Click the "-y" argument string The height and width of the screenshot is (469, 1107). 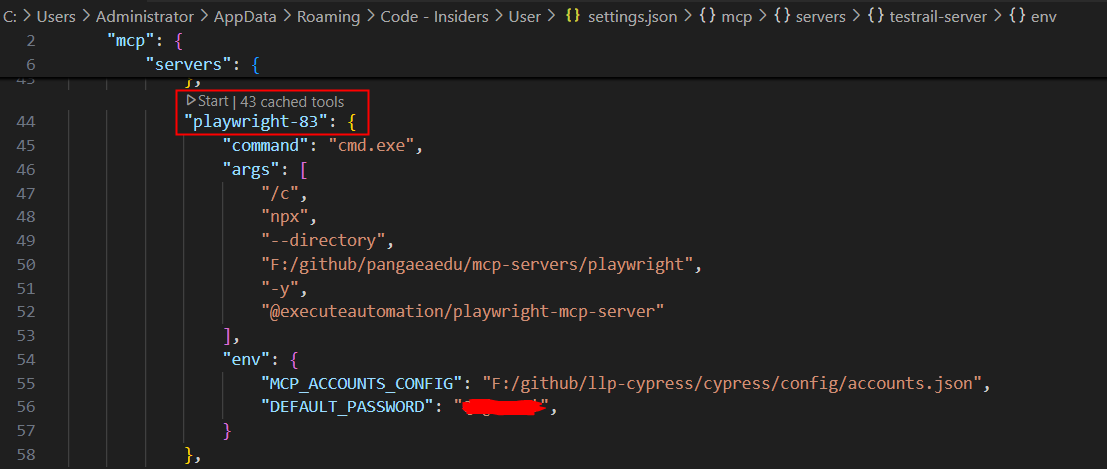pos(280,288)
